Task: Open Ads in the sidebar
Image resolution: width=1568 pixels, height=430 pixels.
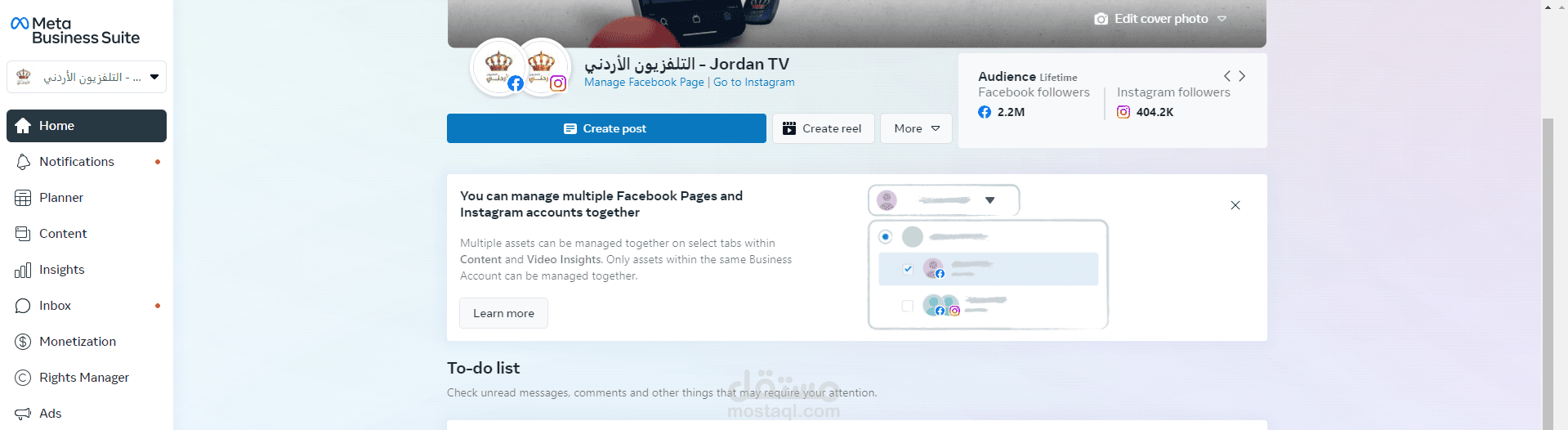Action: pos(87,414)
